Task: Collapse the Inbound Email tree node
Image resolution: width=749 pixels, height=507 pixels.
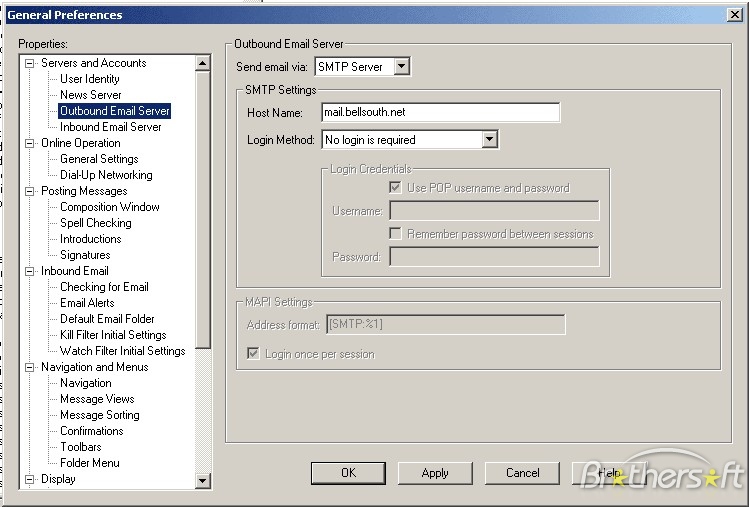Action: [30, 271]
